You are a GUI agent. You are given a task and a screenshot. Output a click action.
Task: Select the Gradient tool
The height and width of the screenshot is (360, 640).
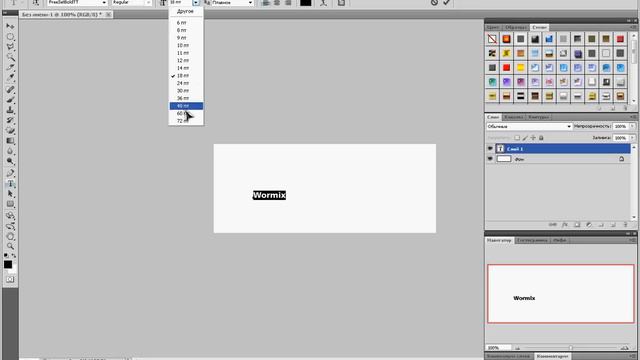[10, 141]
